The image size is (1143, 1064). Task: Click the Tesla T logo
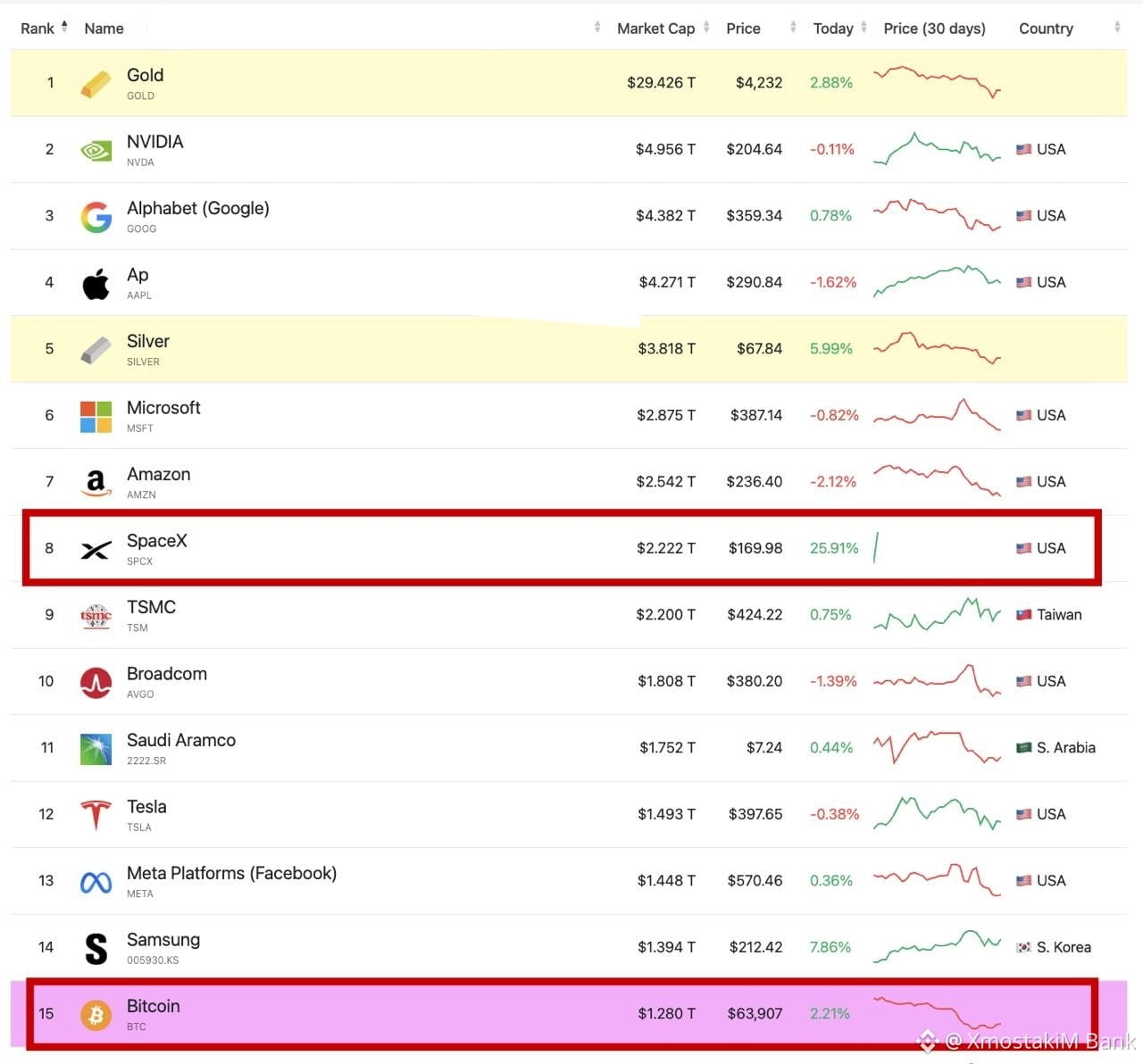coord(96,815)
